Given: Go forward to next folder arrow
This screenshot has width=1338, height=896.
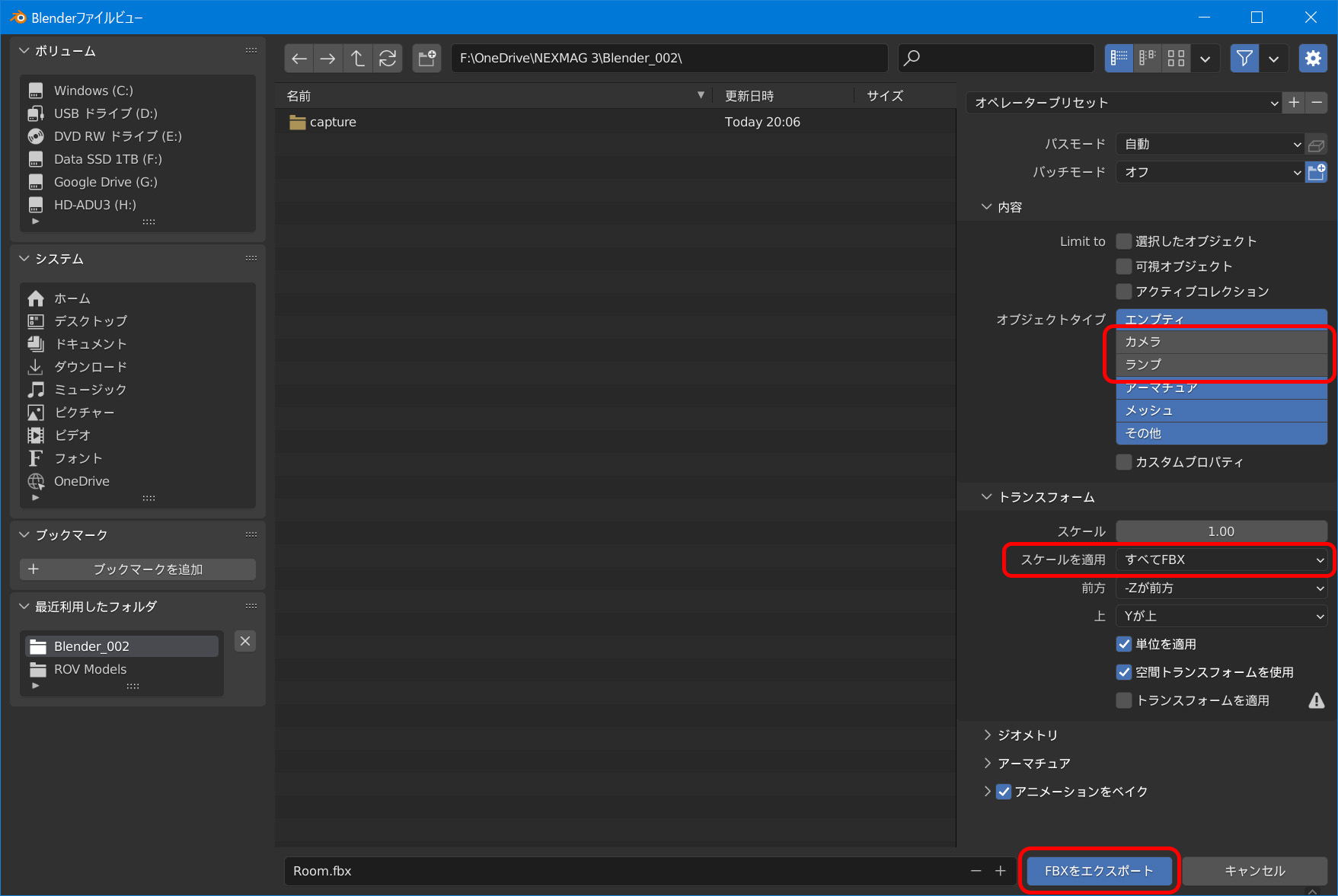Looking at the screenshot, I should (x=328, y=59).
